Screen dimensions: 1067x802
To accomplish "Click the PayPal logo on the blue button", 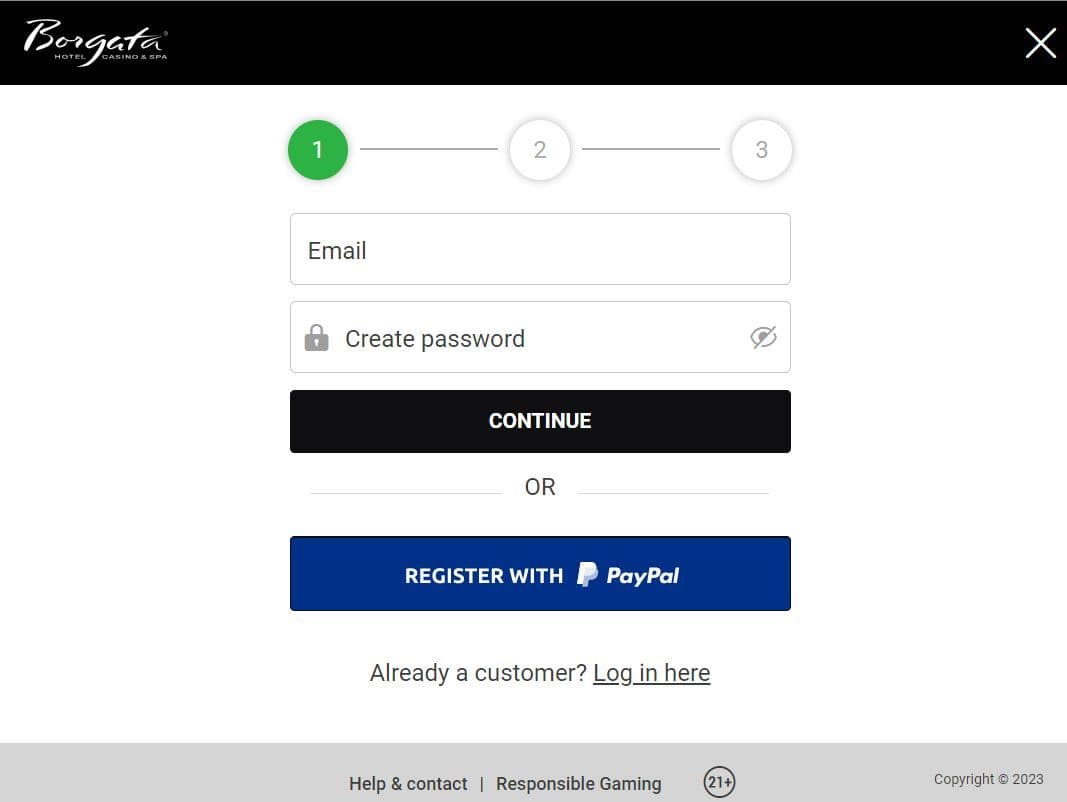I will [x=627, y=574].
